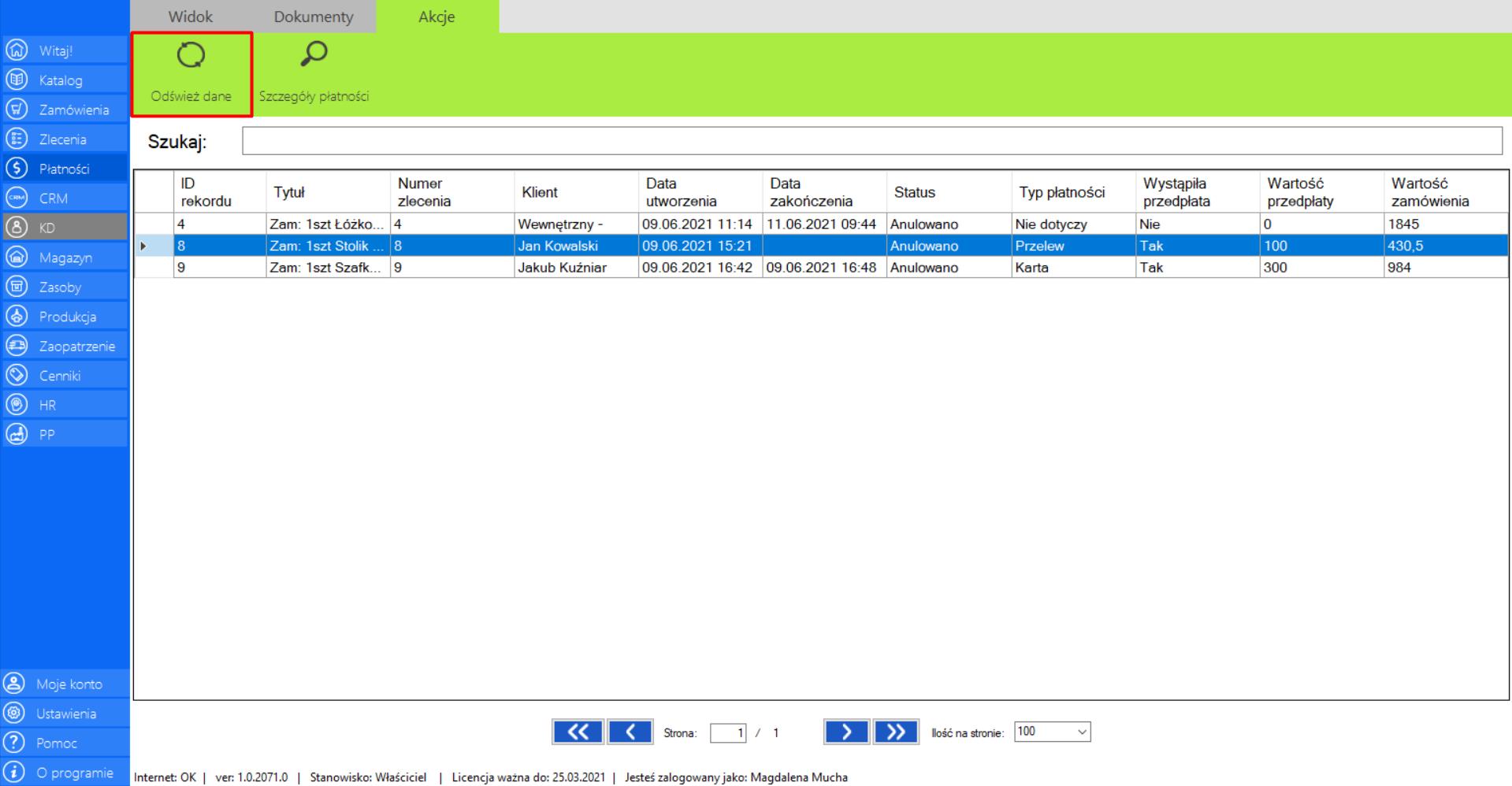The height and width of the screenshot is (786, 1512).
Task: Select the Jan Kowalski cell
Action: [x=577, y=246]
